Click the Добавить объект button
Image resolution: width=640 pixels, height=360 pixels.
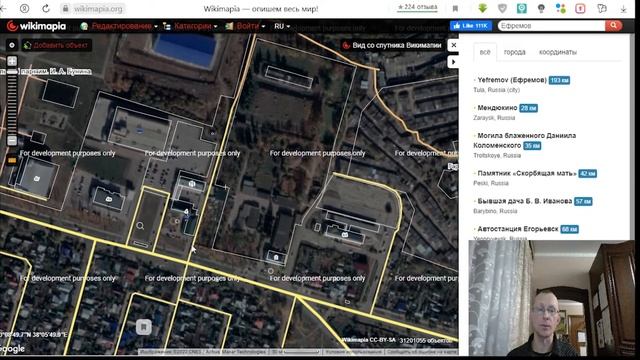point(56,45)
